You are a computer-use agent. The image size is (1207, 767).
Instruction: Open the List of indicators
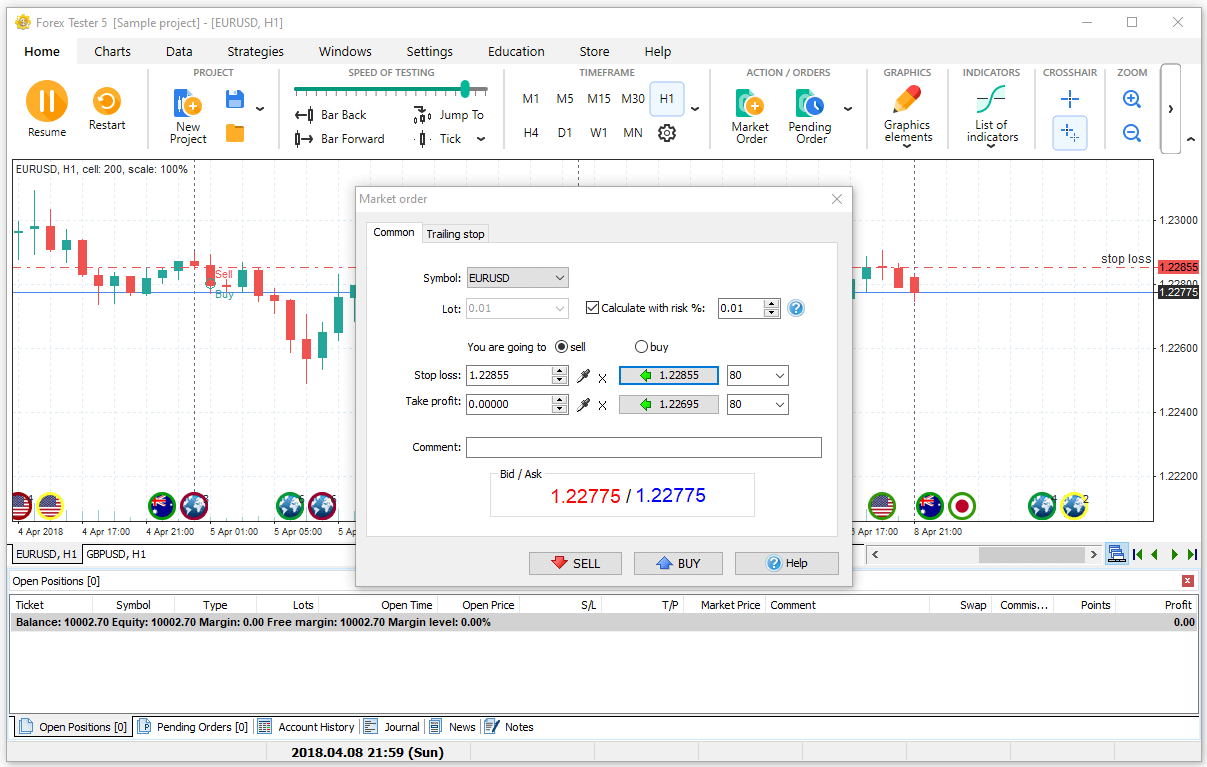tap(991, 100)
